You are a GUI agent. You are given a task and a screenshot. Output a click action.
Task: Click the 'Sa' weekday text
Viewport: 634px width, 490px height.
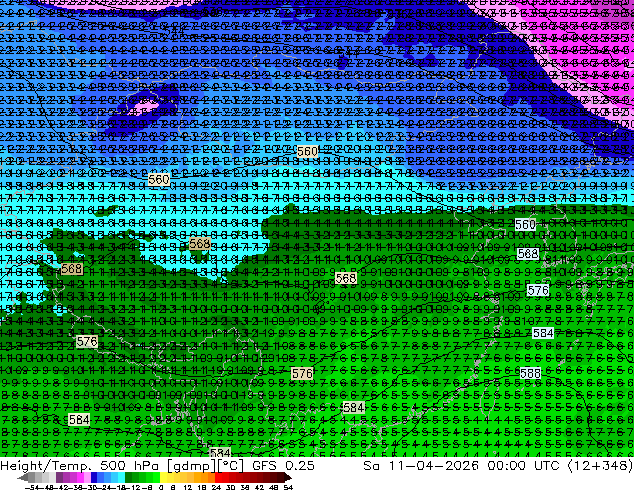[371, 466]
